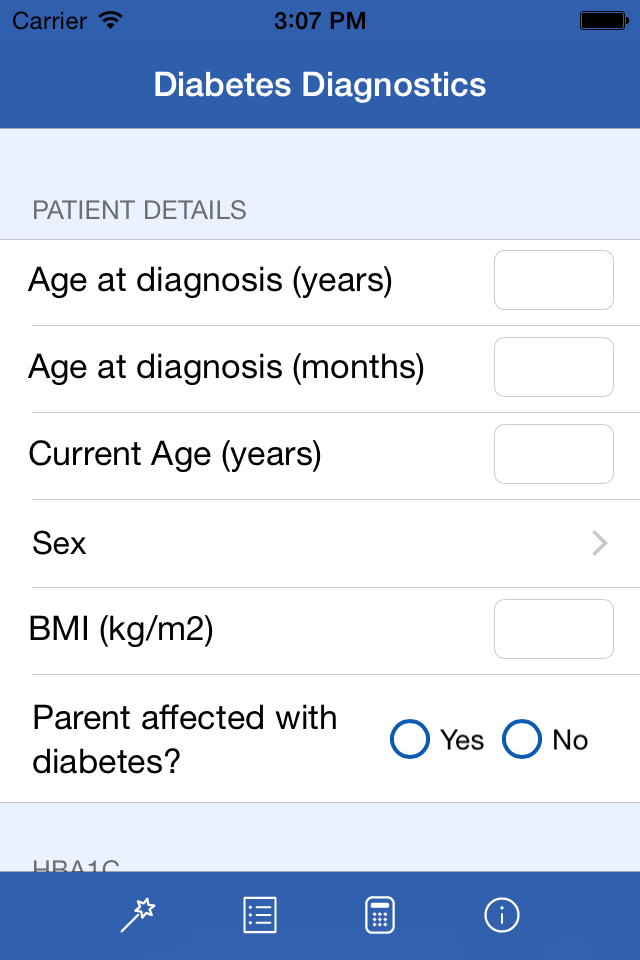Open the calculator tab icon

(380, 915)
